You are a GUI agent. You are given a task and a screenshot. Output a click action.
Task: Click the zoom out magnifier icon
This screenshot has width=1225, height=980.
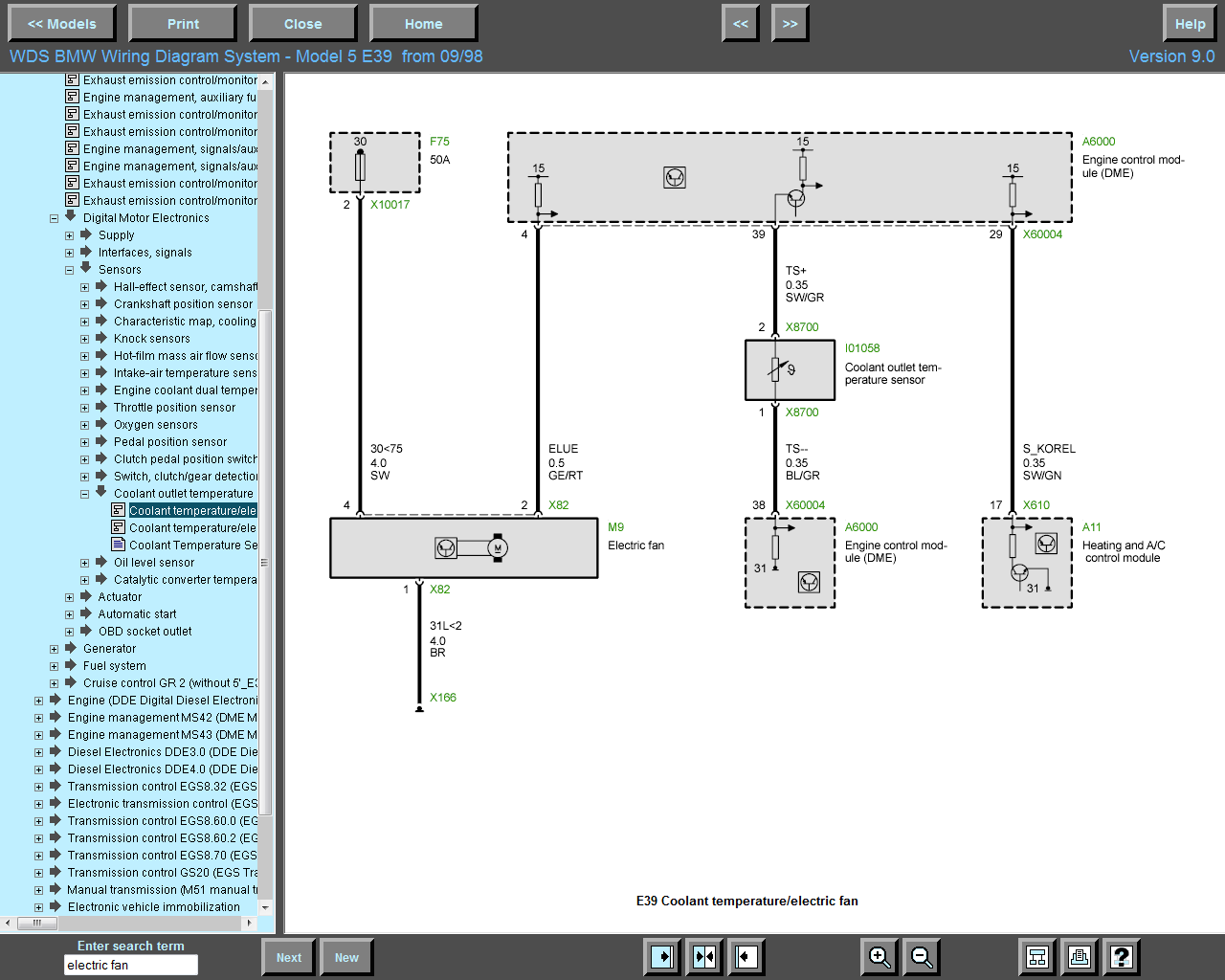(922, 956)
